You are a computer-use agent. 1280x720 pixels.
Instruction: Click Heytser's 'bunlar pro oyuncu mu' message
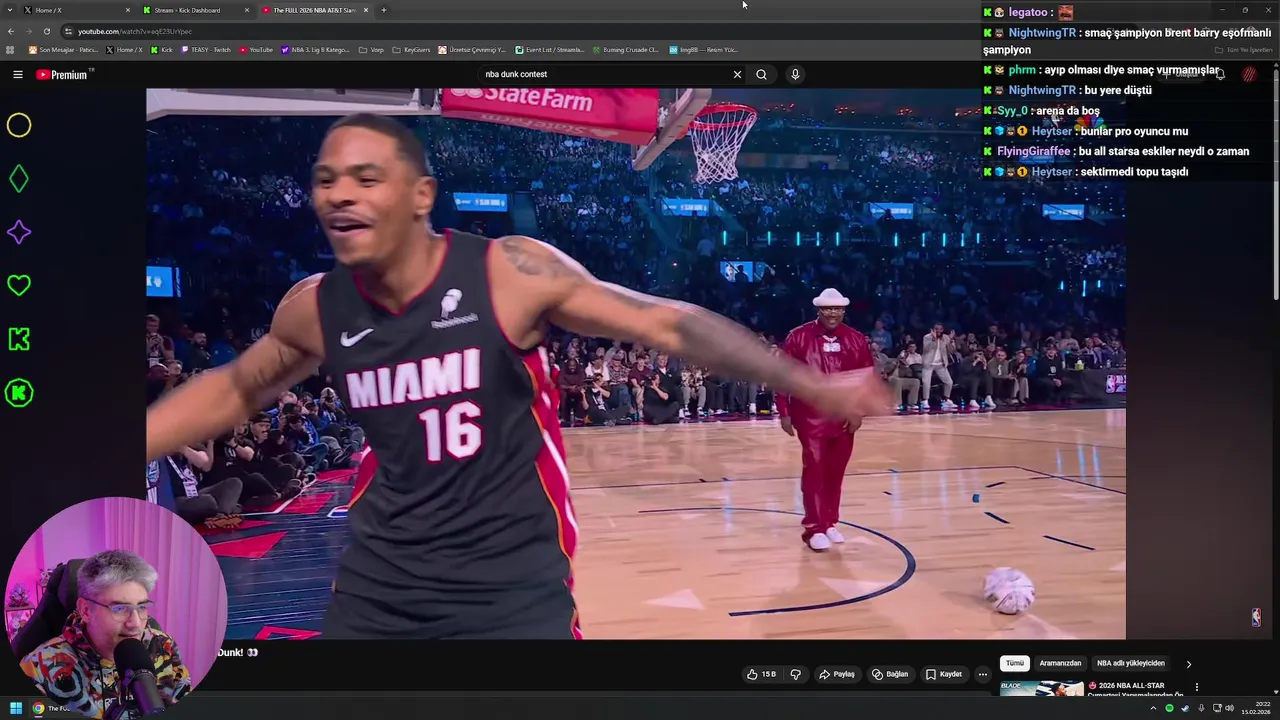click(1134, 131)
